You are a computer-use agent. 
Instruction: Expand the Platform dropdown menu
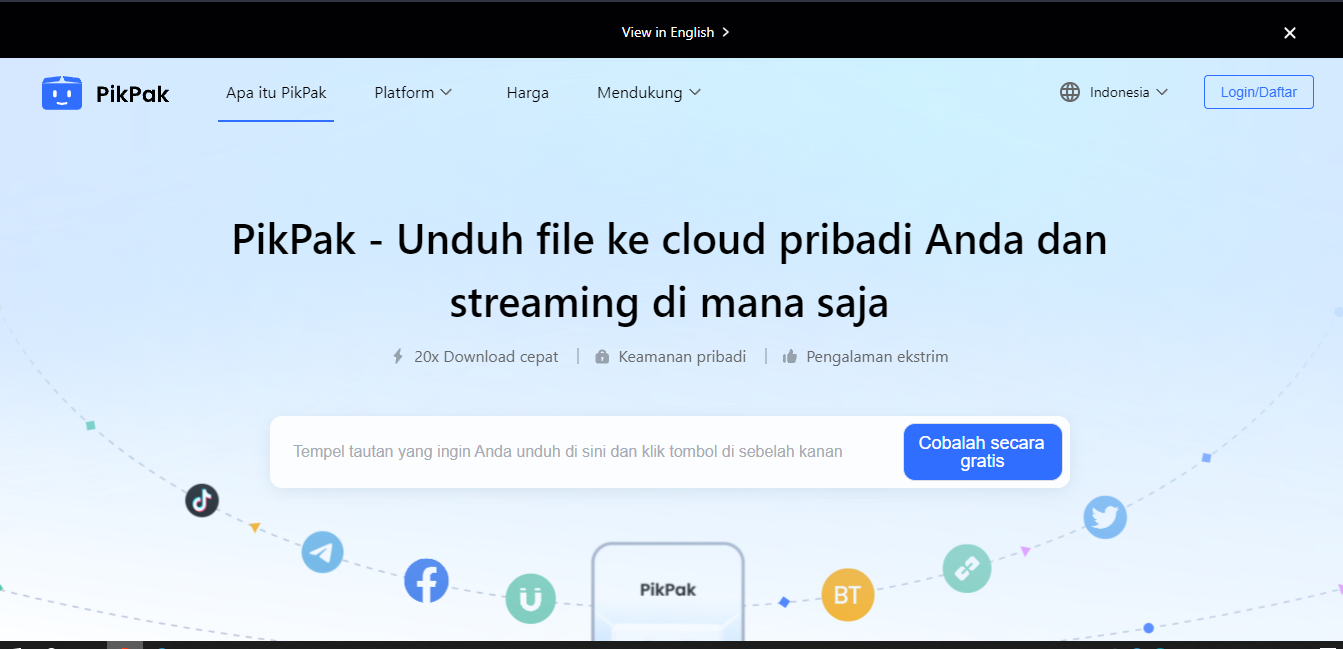pyautogui.click(x=414, y=92)
